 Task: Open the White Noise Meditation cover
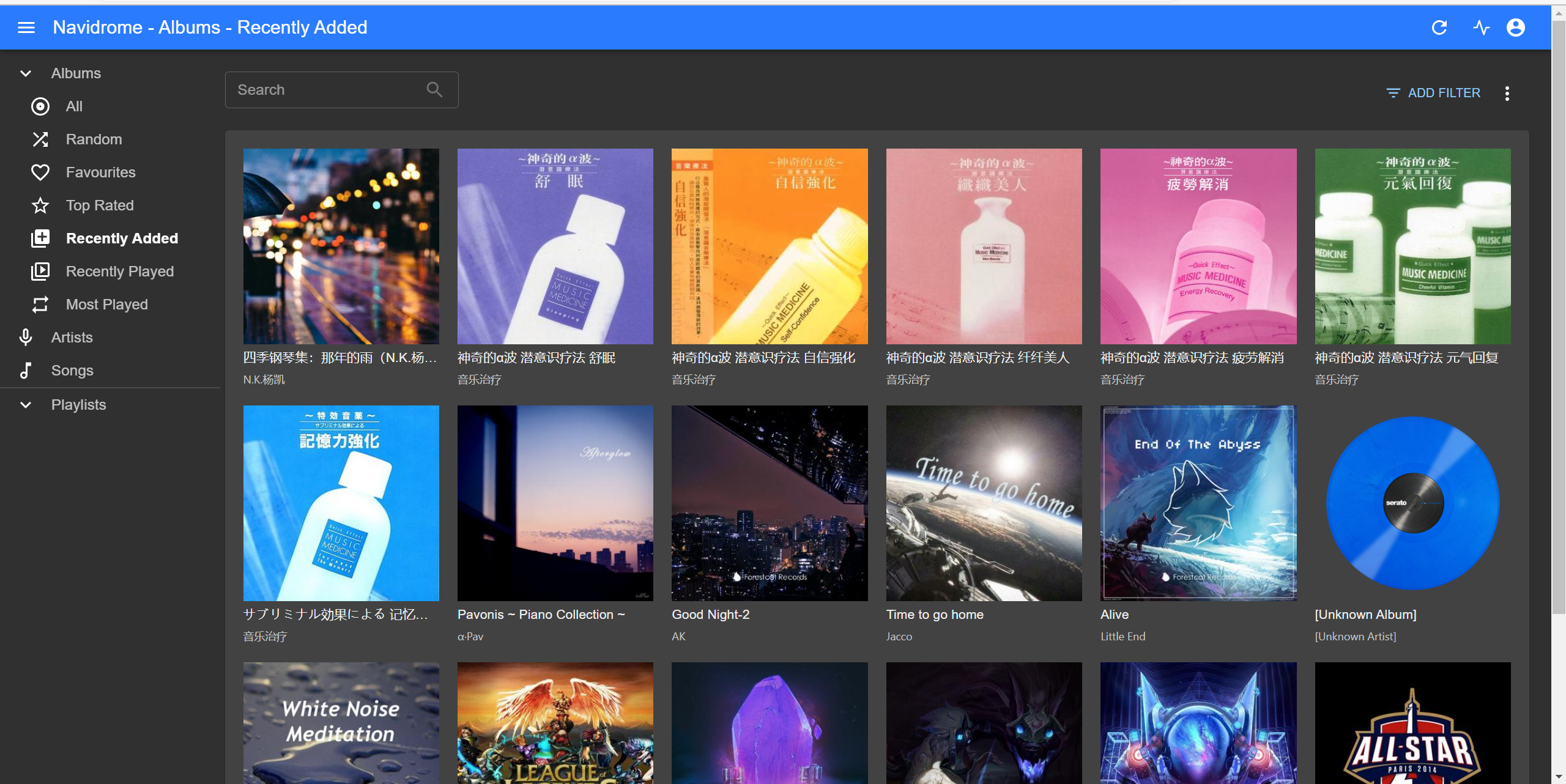341,723
